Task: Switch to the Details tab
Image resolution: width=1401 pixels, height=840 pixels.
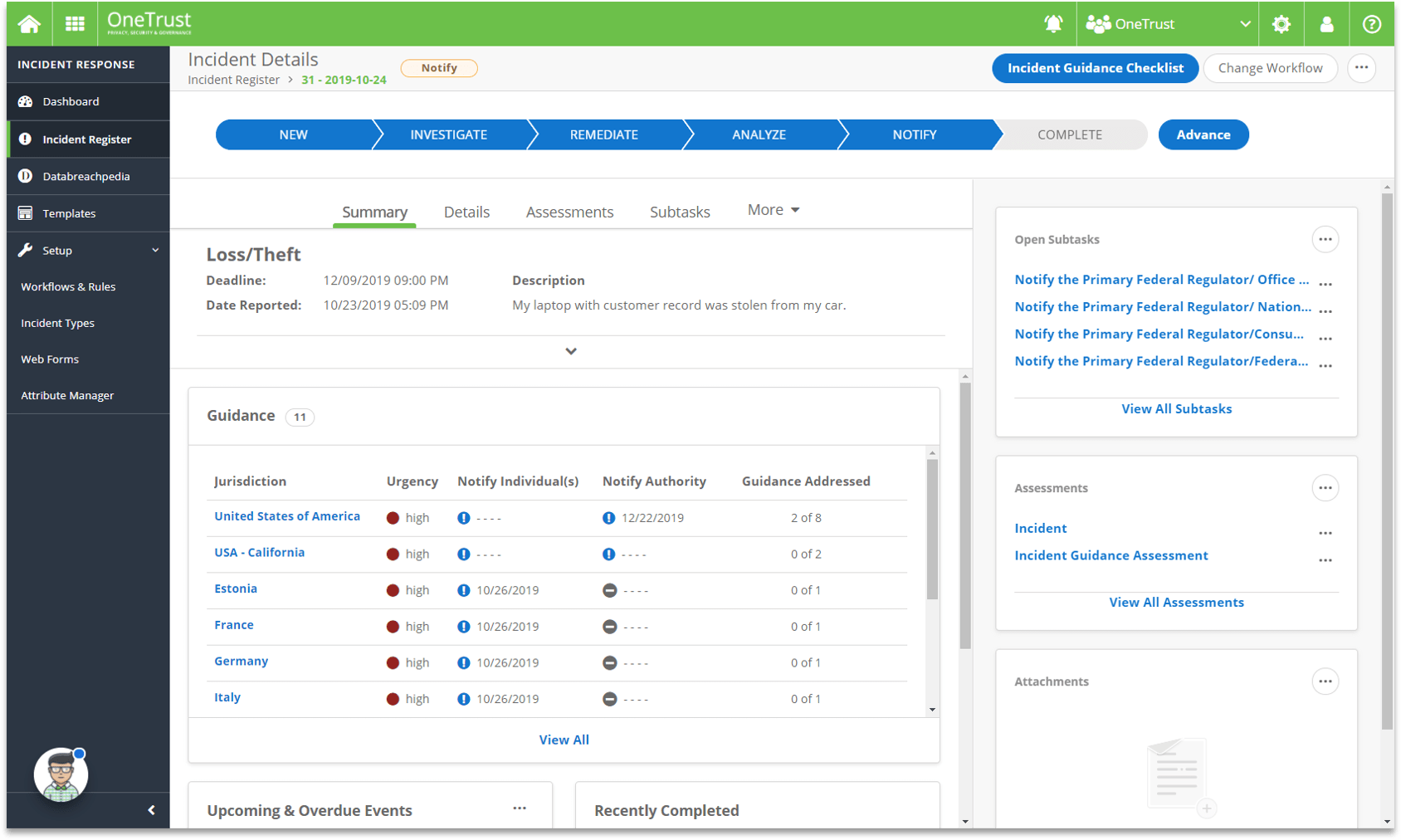Action: pyautogui.click(x=466, y=212)
